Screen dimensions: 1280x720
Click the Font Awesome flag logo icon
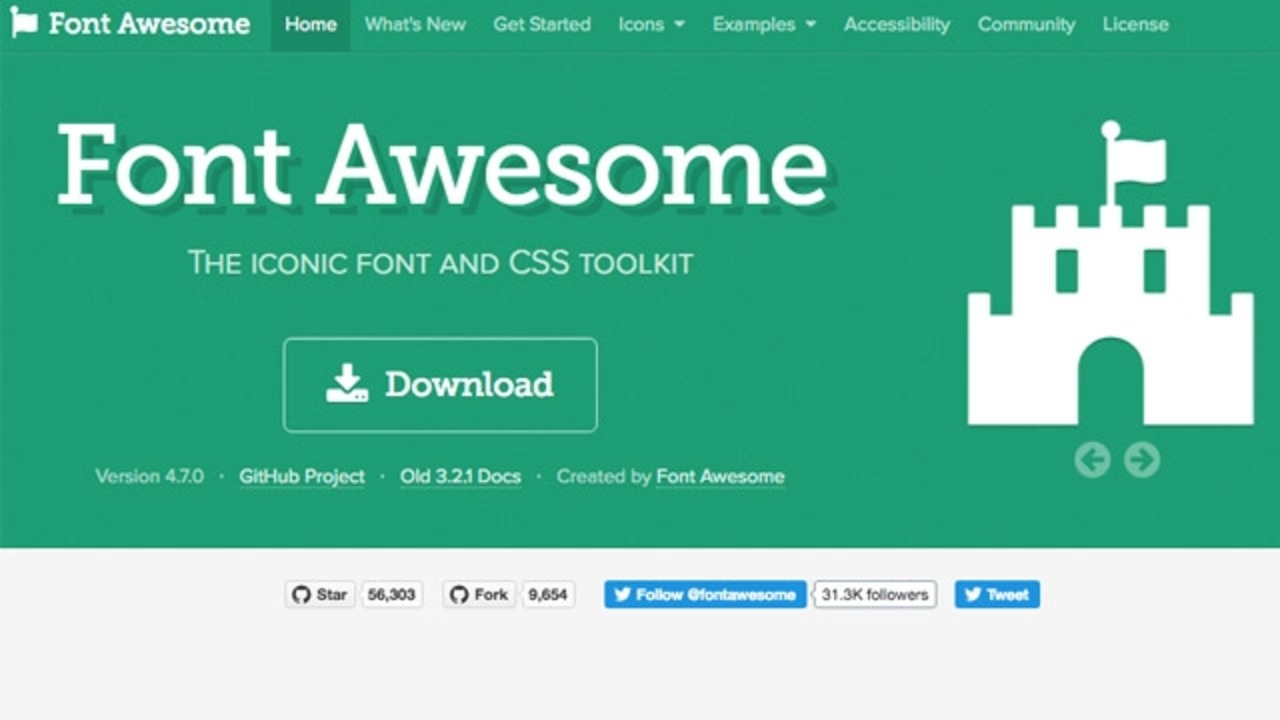(x=24, y=23)
